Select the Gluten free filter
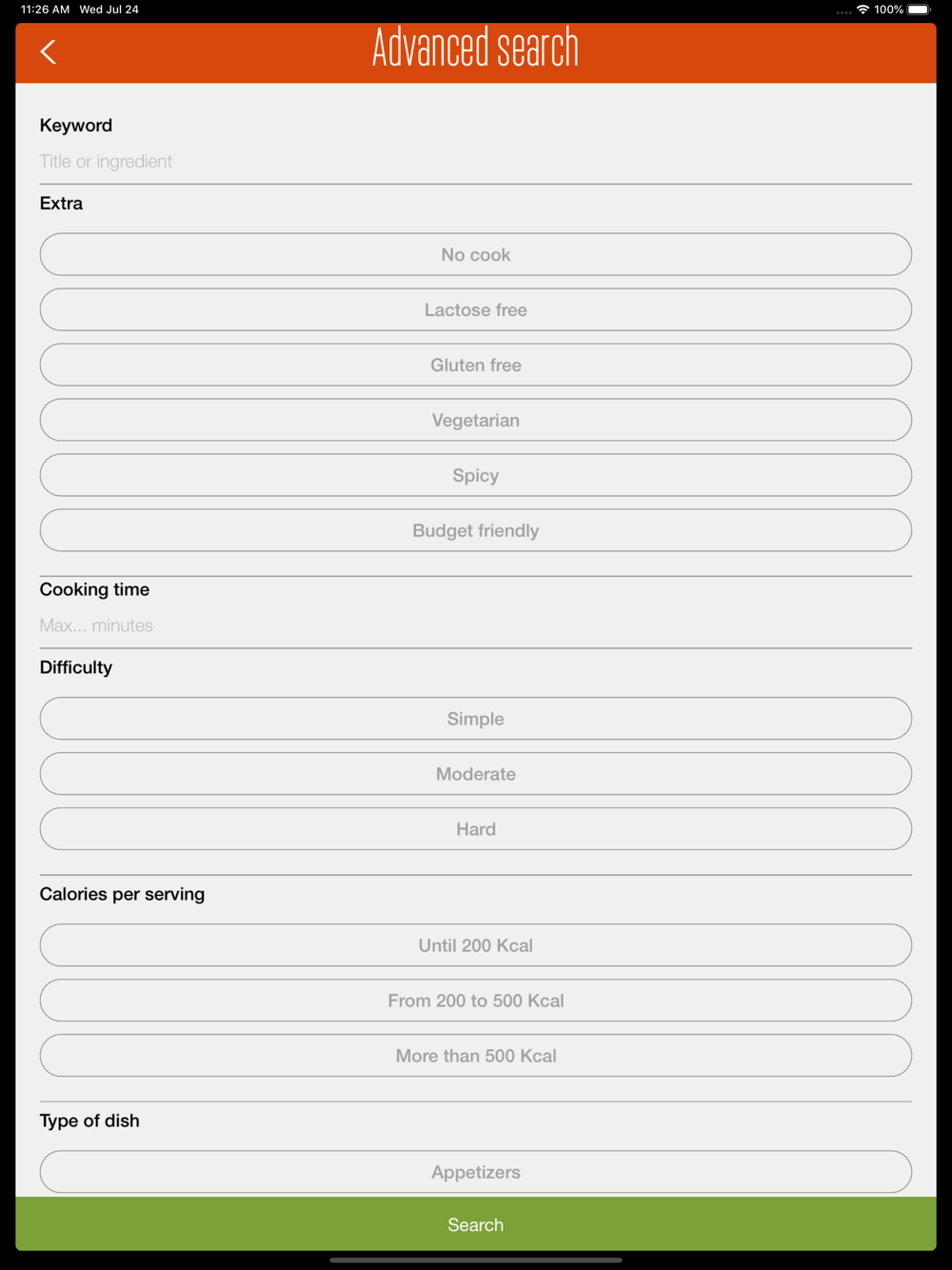This screenshot has width=952, height=1270. tap(476, 365)
